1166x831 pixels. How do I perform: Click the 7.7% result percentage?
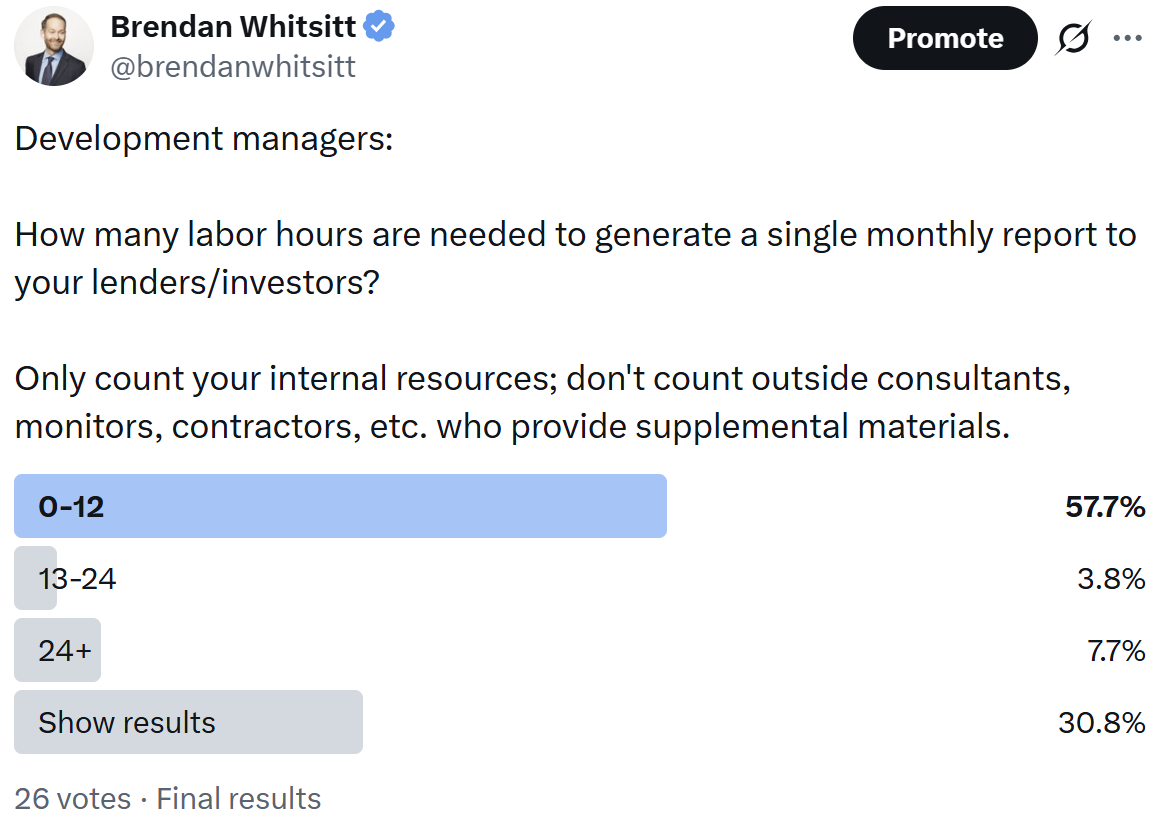tap(1115, 651)
